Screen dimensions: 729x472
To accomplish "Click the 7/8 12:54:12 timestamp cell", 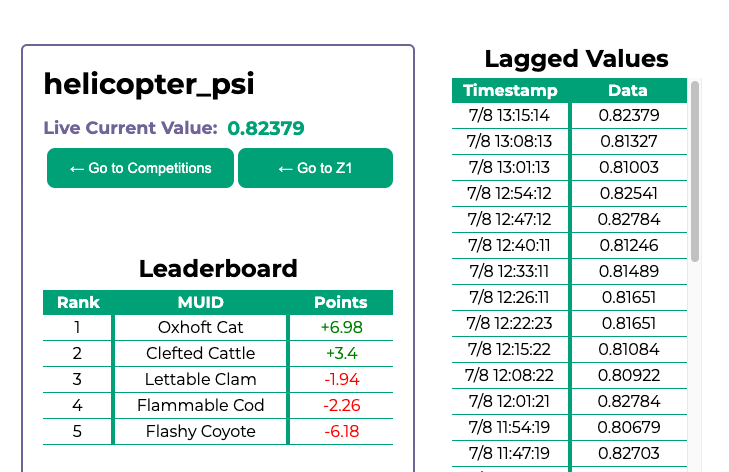I will coord(509,193).
